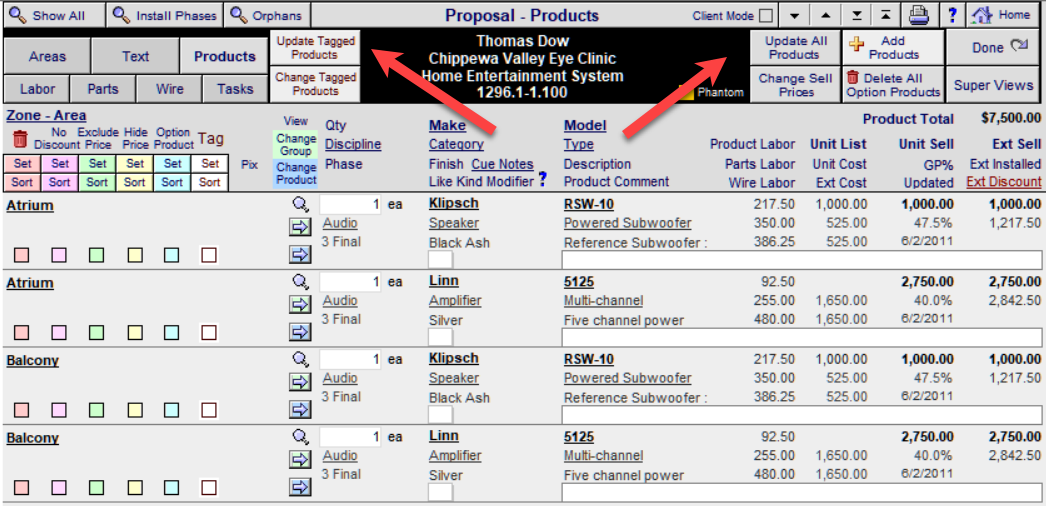
Task: Change group arrow for Atrium Klipsch row
Action: pos(300,227)
